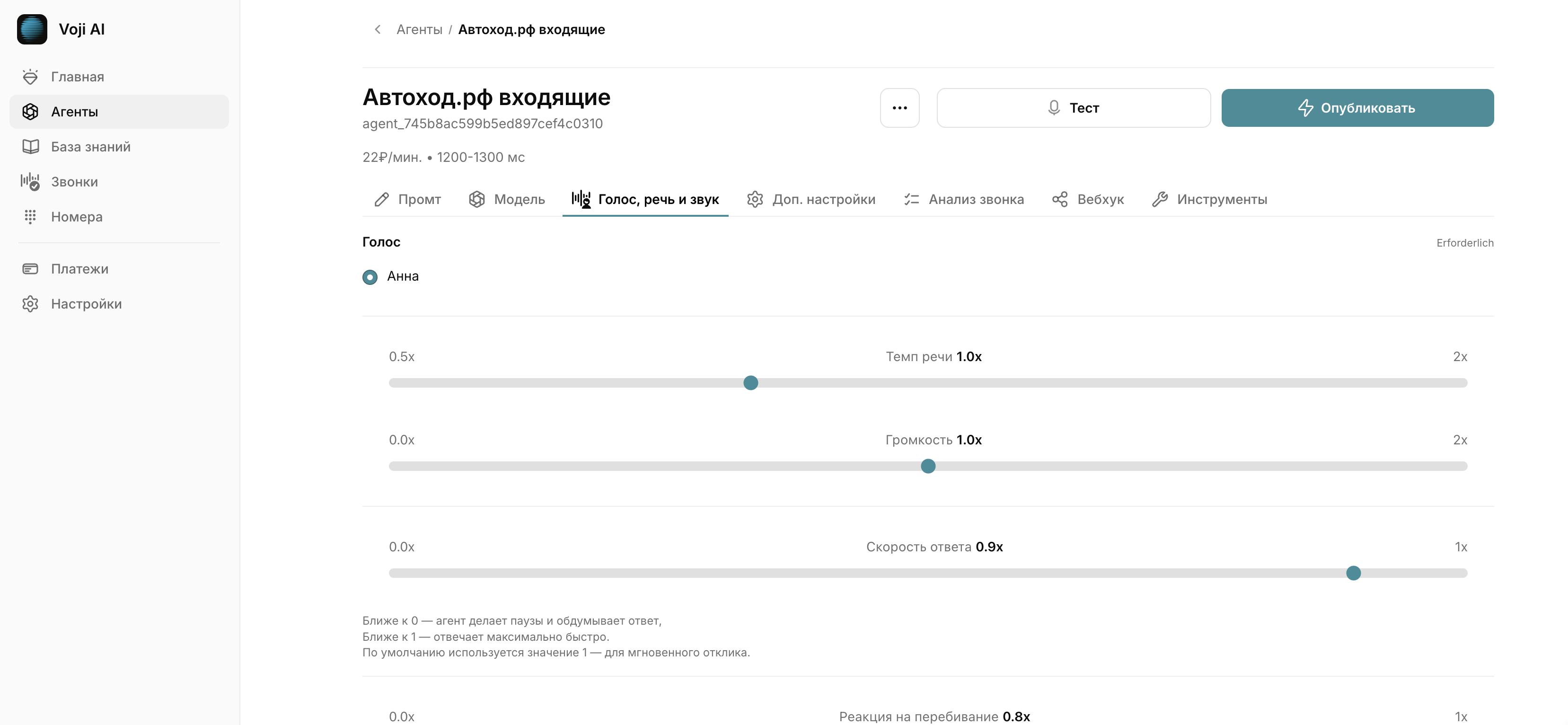Click the Реакция на перебивание 0.8x label
This screenshot has width=1568, height=725.
click(x=934, y=716)
